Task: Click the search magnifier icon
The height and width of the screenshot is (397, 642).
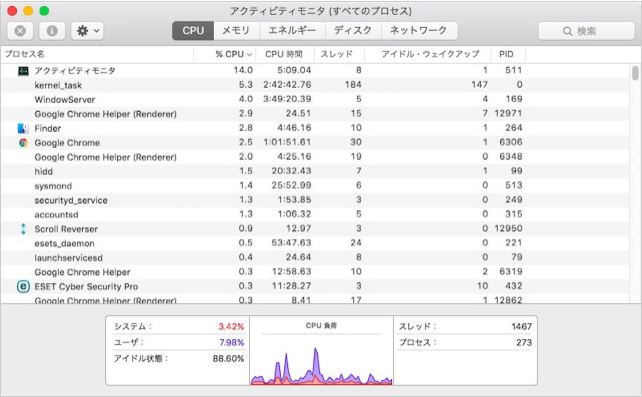Action: (567, 31)
